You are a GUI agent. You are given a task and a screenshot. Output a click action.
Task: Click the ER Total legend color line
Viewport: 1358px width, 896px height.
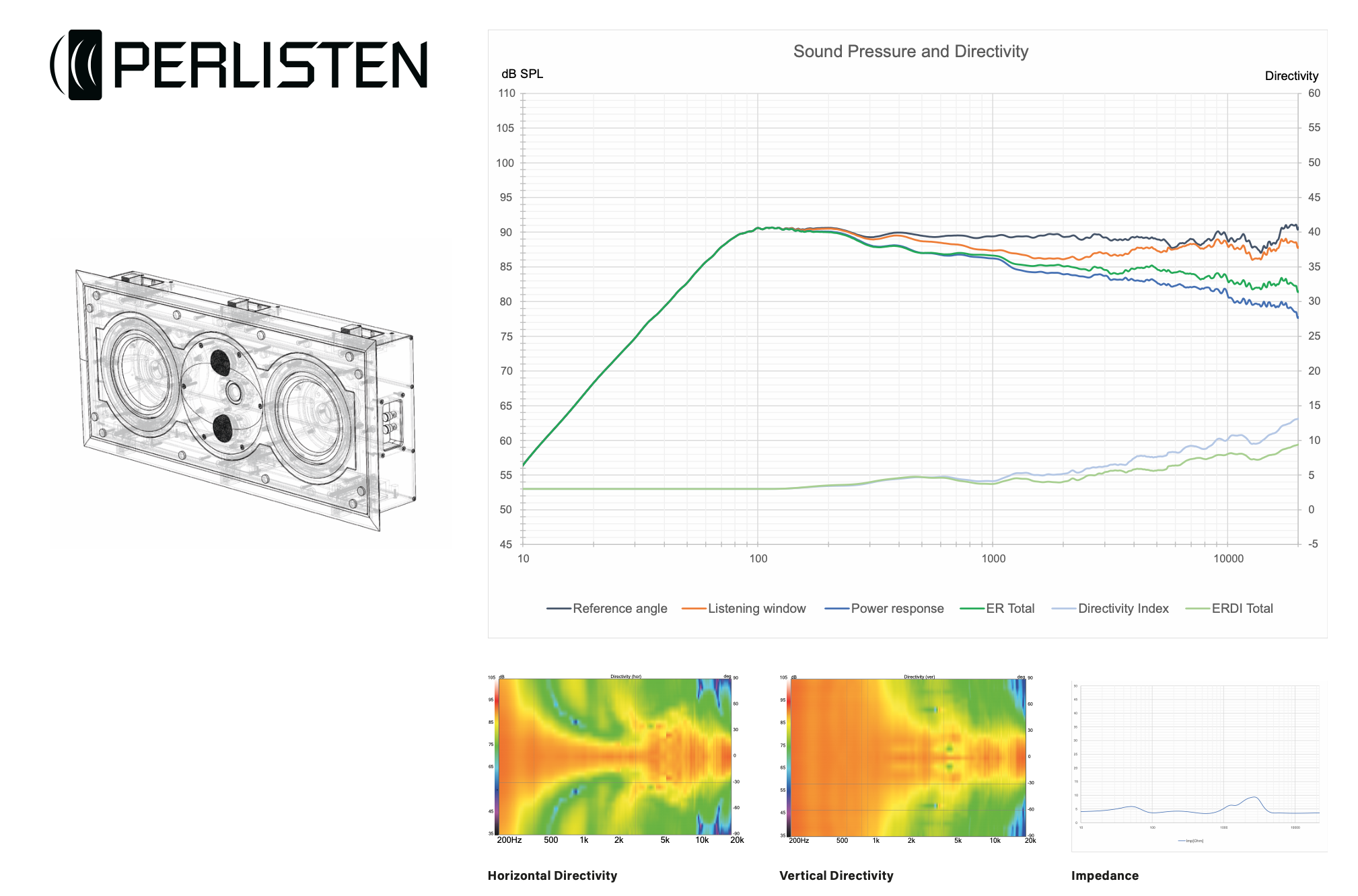pyautogui.click(x=972, y=608)
